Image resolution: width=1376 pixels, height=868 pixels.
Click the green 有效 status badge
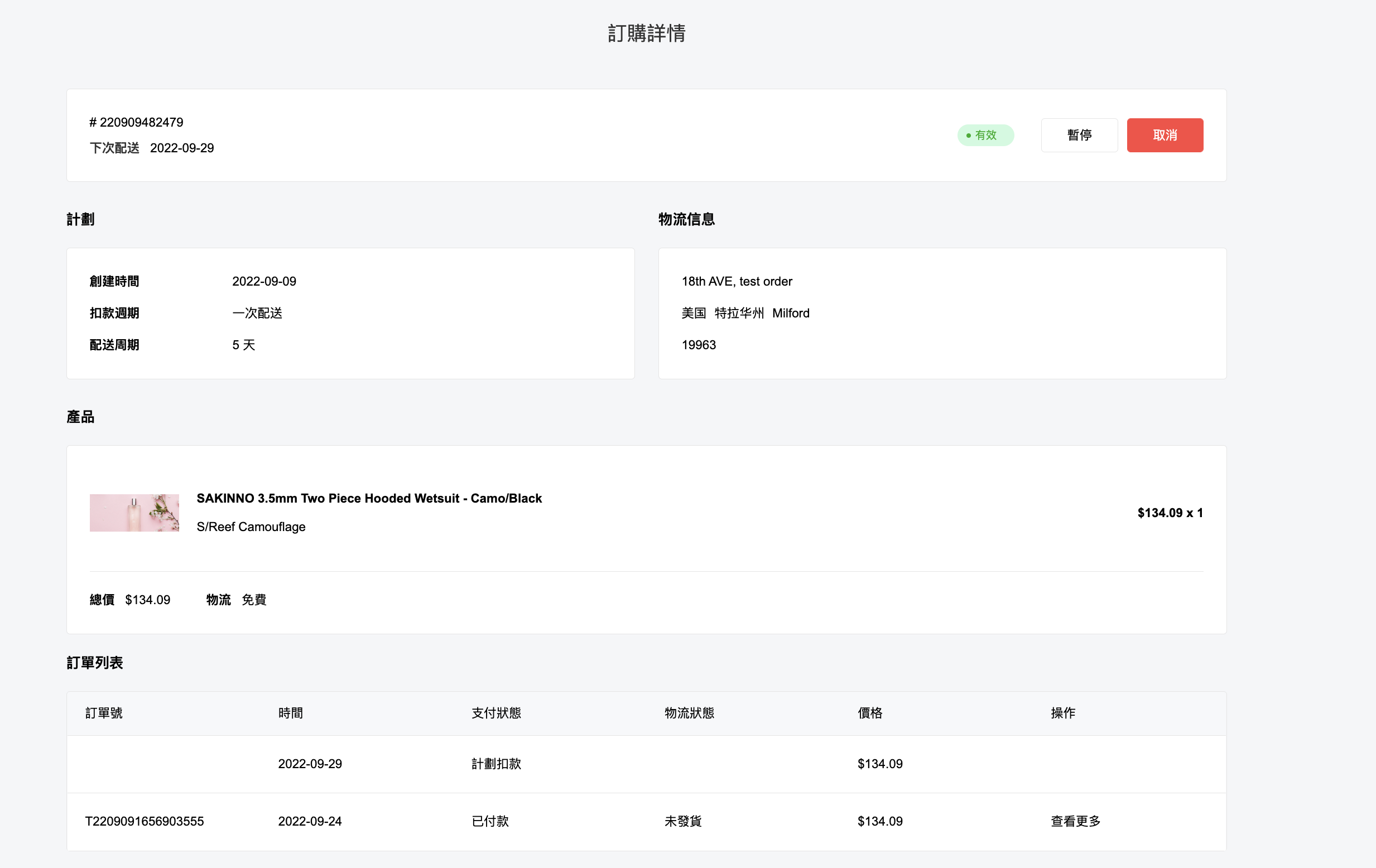(985, 136)
